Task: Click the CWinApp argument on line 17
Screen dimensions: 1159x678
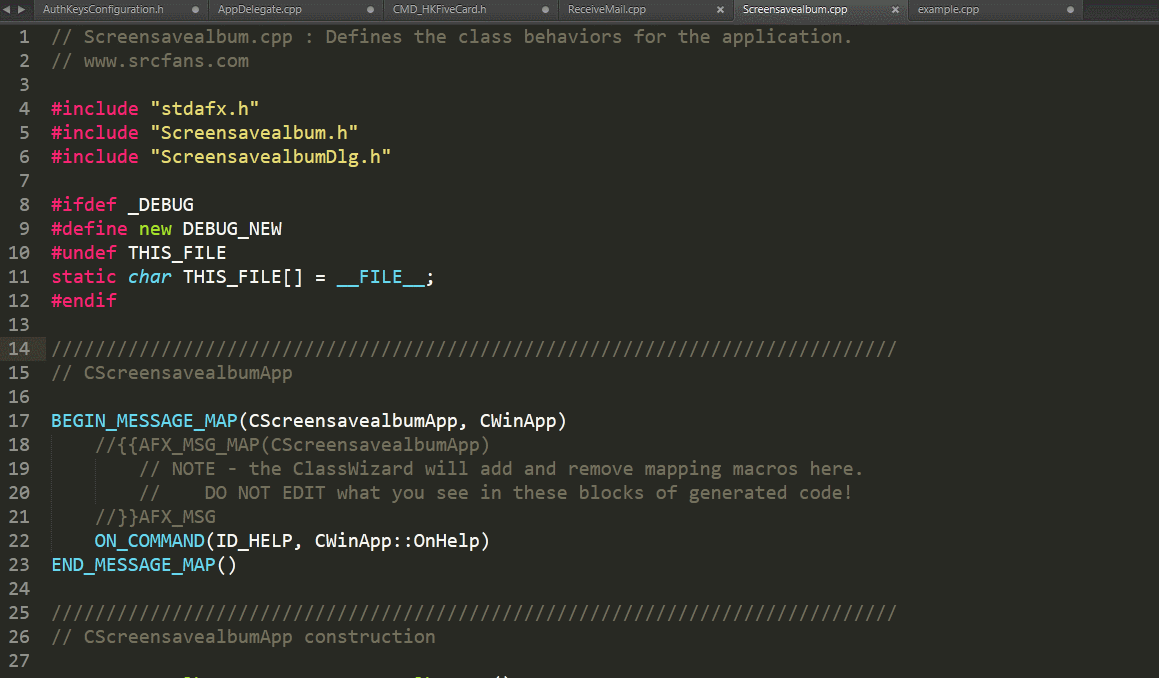Action: 517,421
